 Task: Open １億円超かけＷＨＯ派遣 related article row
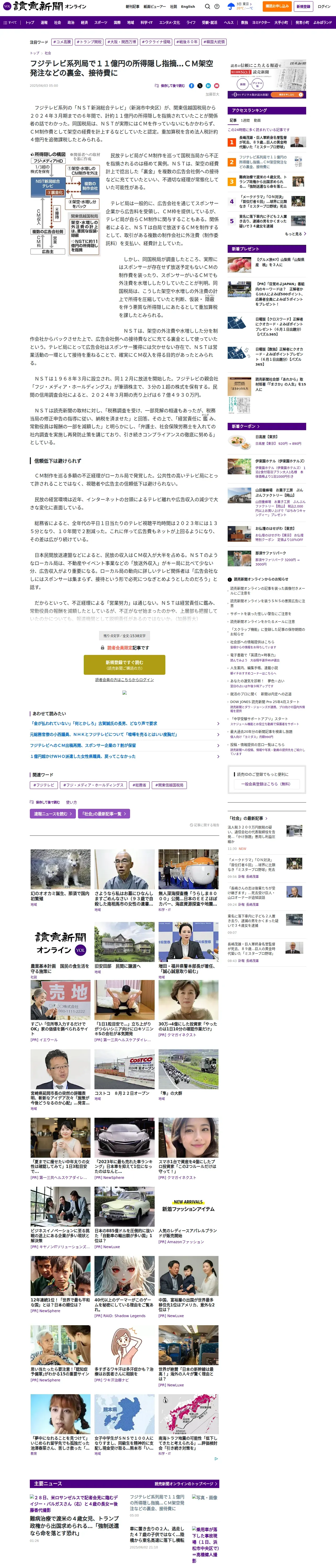coord(124,756)
